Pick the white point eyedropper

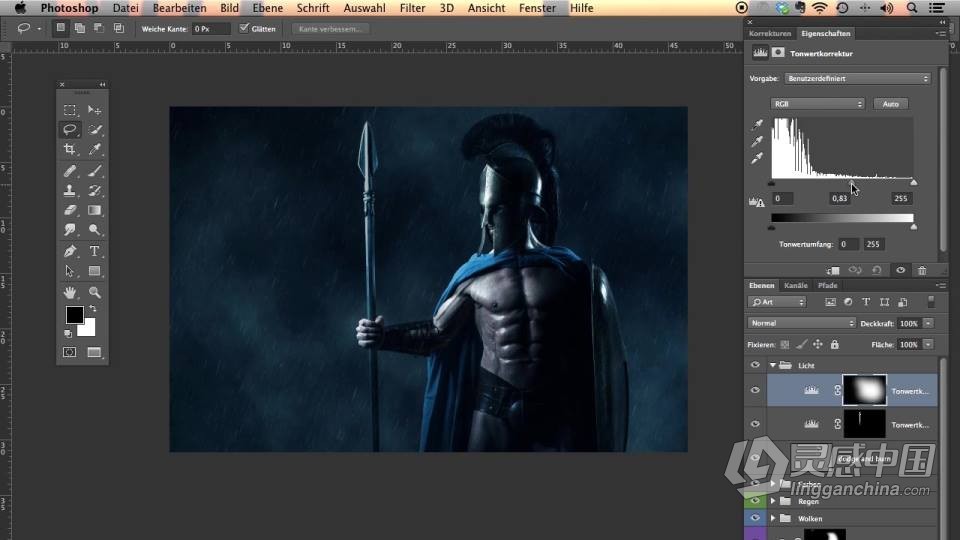tap(757, 159)
